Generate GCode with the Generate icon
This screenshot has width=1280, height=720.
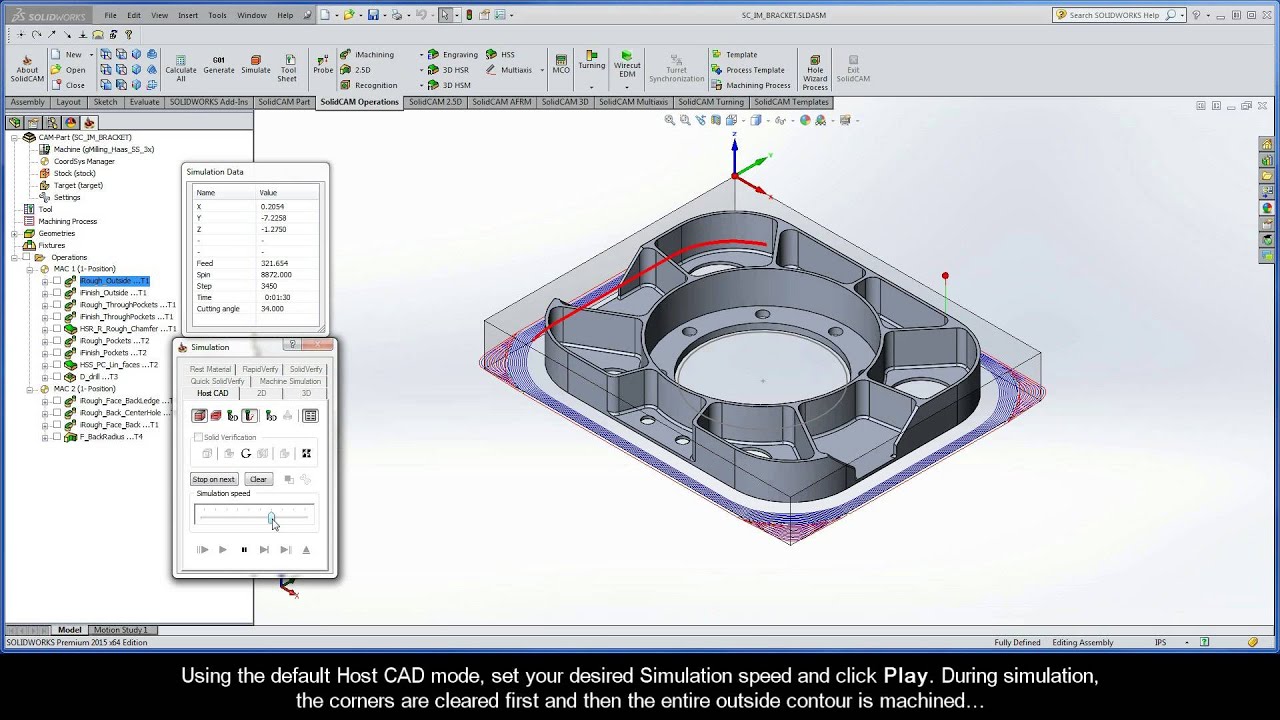click(x=219, y=65)
